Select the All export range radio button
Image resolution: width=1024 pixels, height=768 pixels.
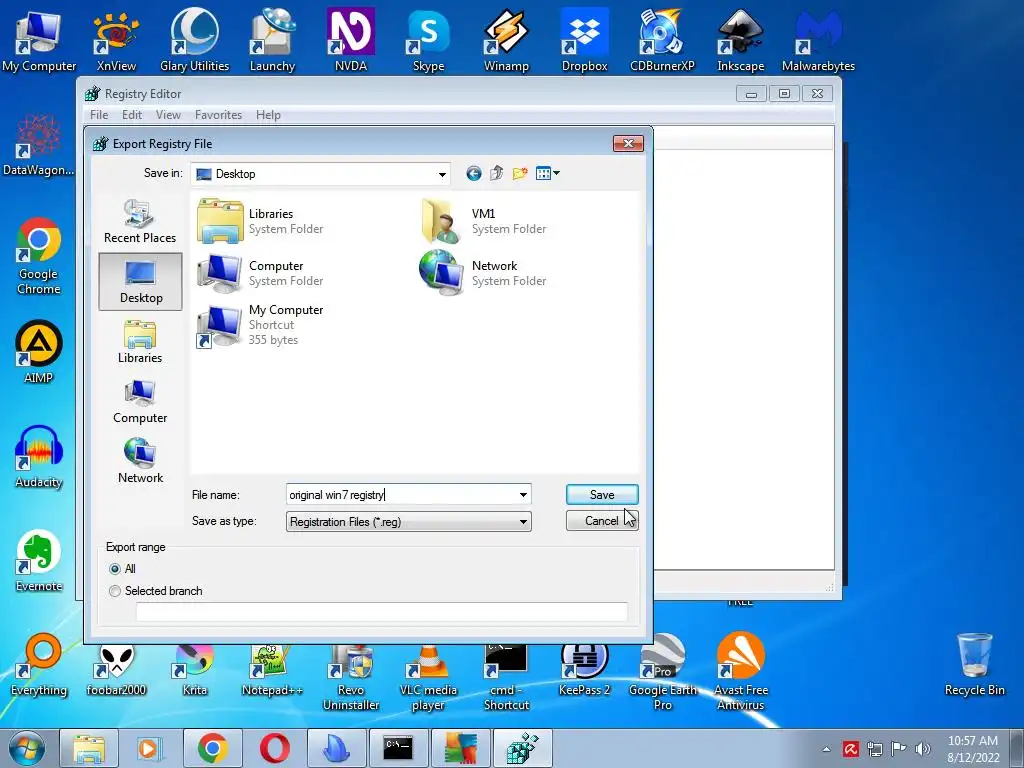(x=115, y=569)
